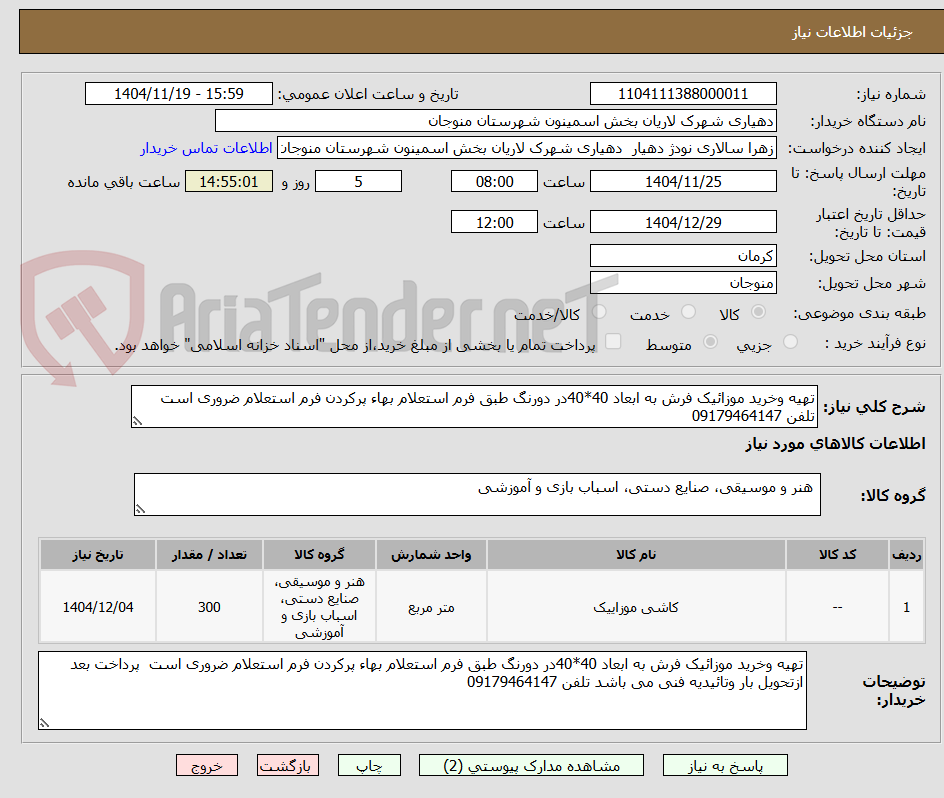Click the بازگشت back button
This screenshot has height=798, width=944.
coord(288,765)
